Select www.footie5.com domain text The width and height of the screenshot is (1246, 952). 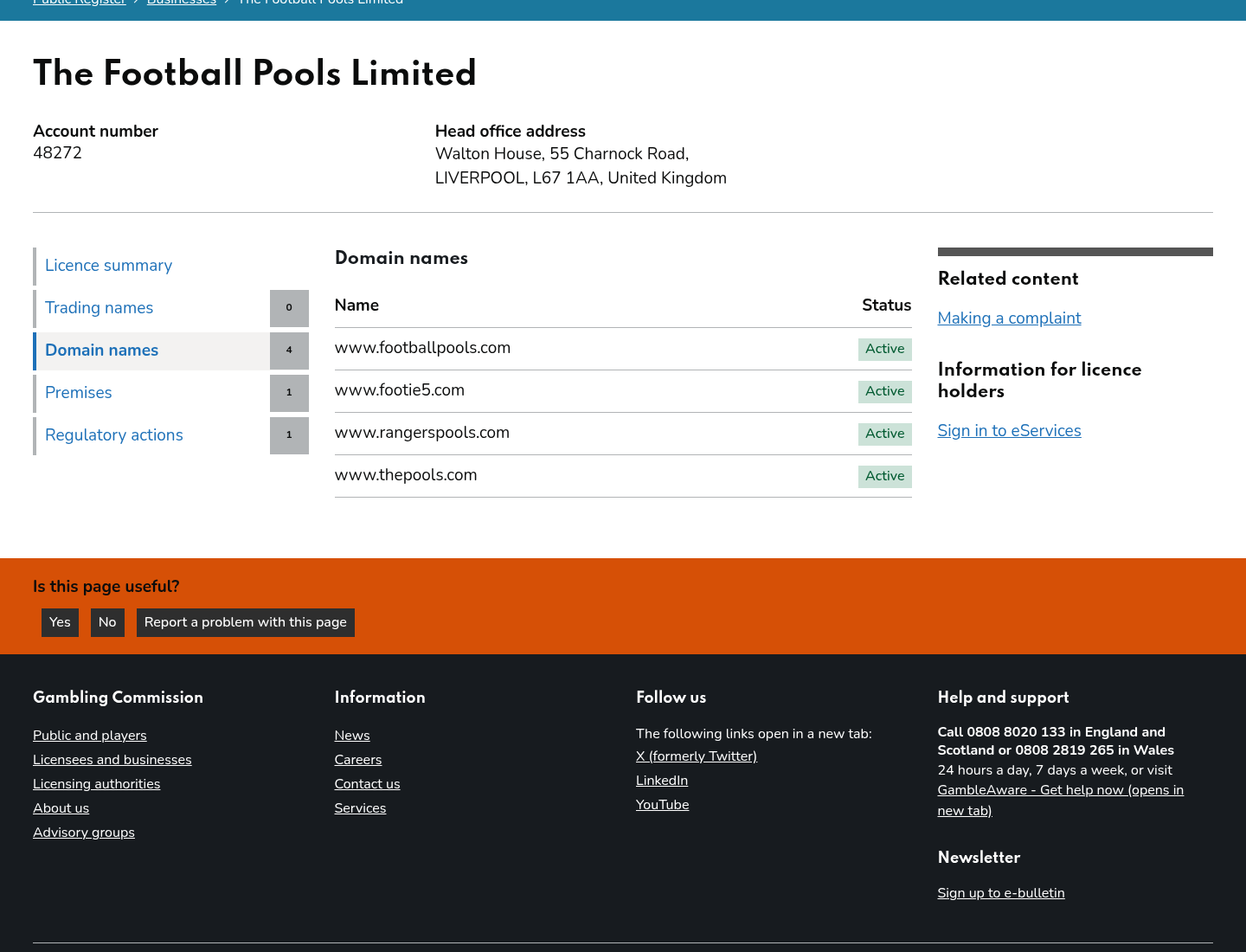(x=400, y=390)
